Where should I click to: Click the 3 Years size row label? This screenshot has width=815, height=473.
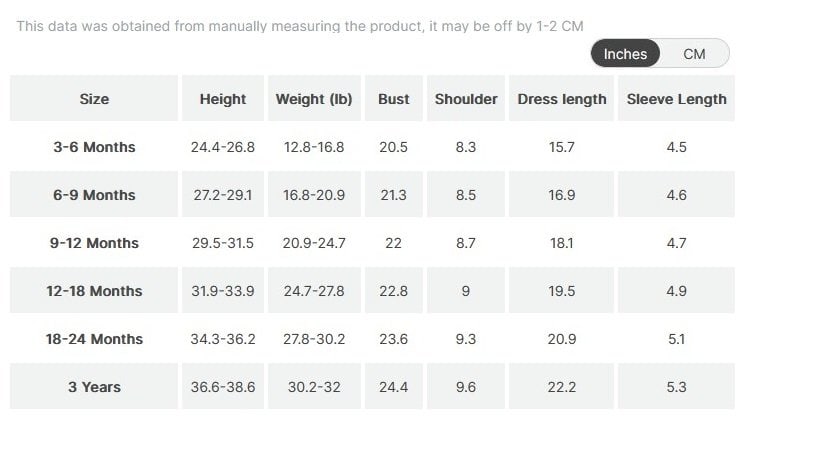tap(94, 387)
